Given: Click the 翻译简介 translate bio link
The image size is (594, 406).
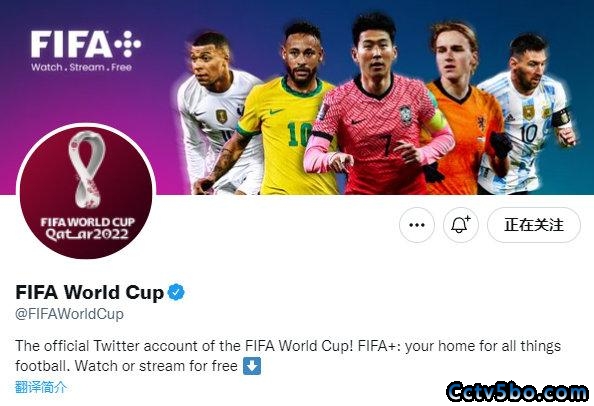Looking at the screenshot, I should pos(41,387).
